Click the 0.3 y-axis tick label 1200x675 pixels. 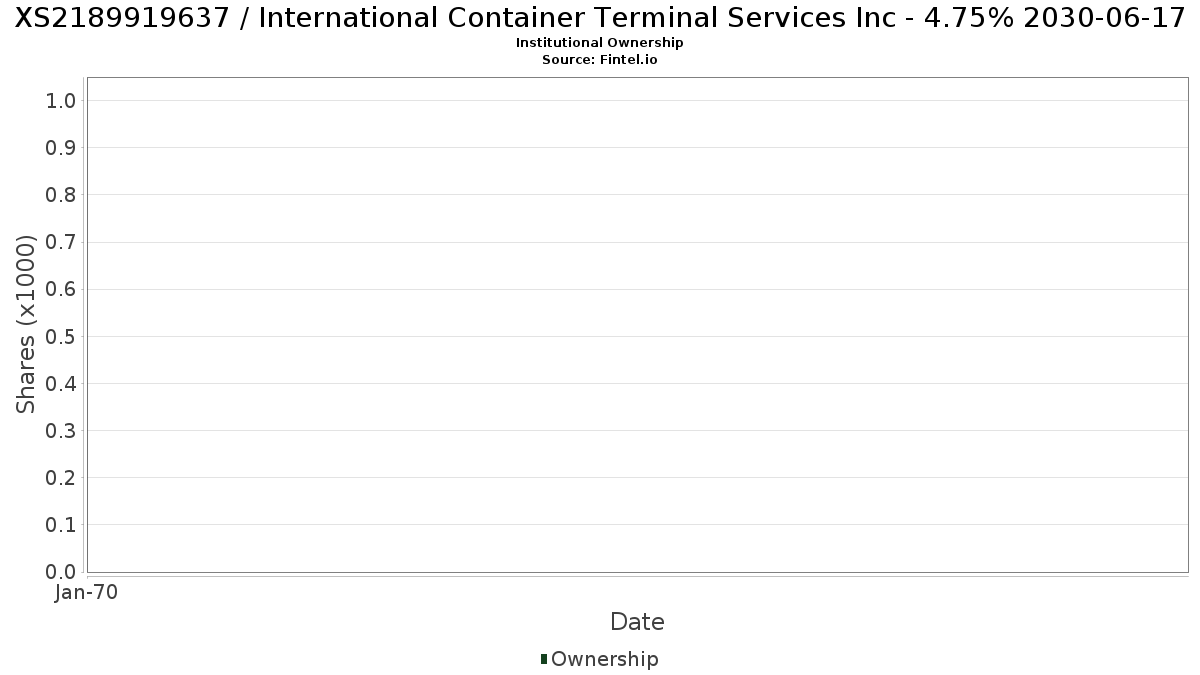[61, 430]
